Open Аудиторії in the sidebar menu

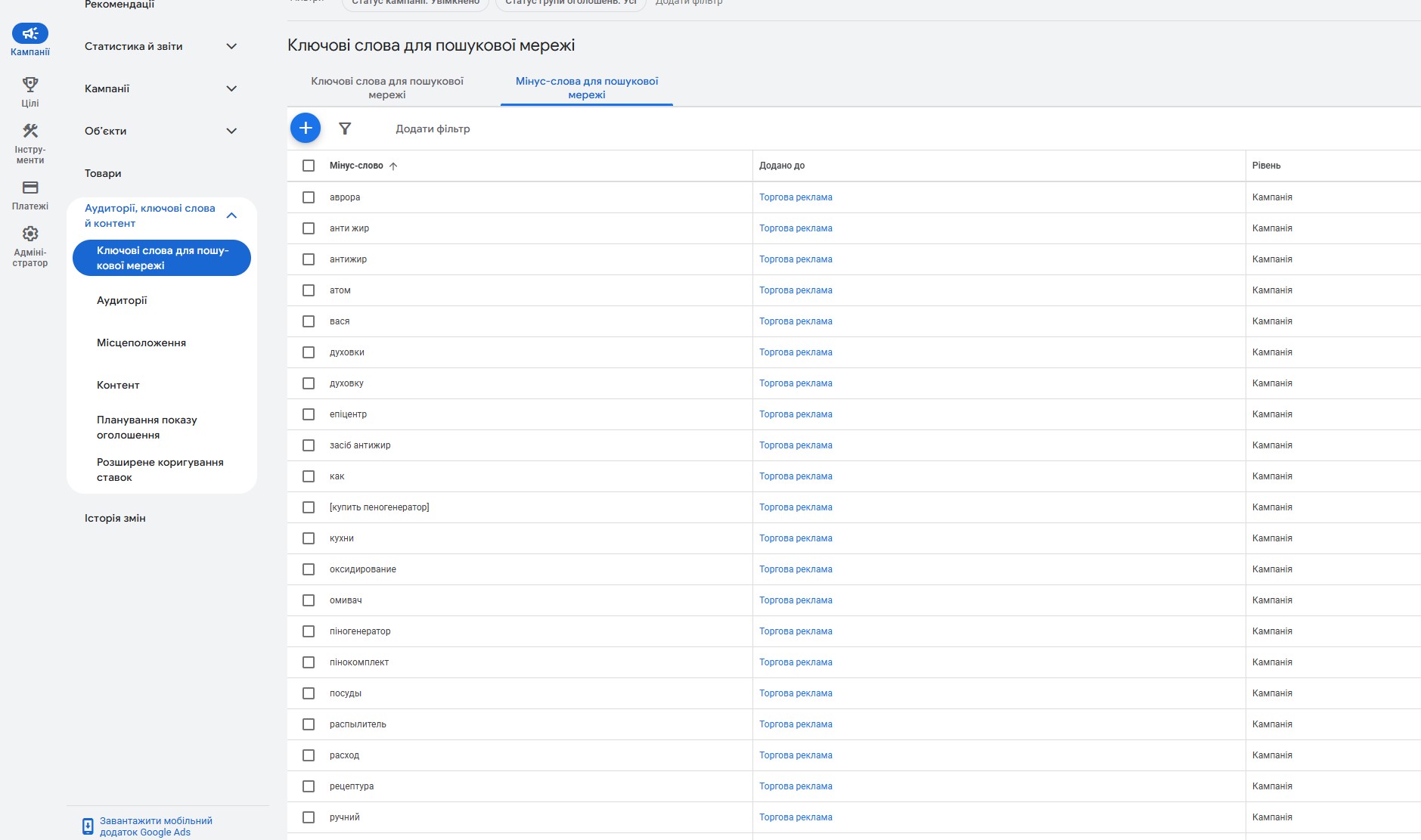point(122,300)
